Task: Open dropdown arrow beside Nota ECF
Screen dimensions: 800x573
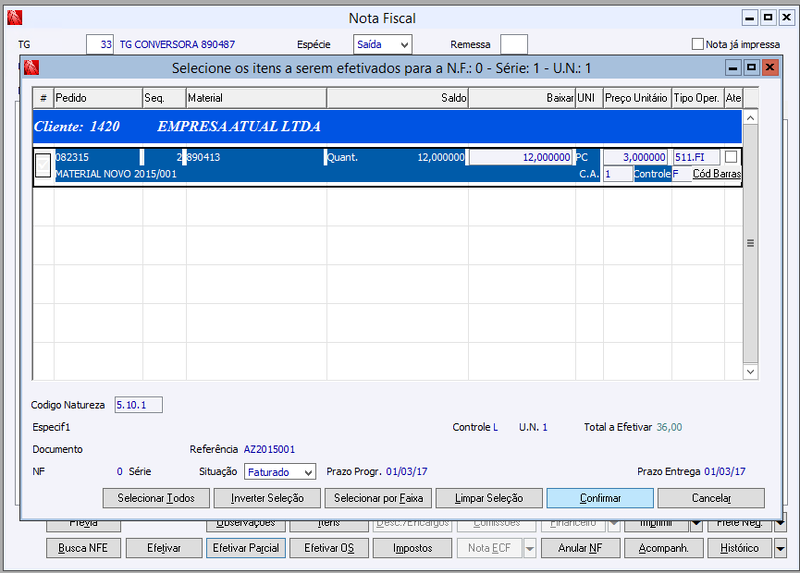Action: (530, 549)
